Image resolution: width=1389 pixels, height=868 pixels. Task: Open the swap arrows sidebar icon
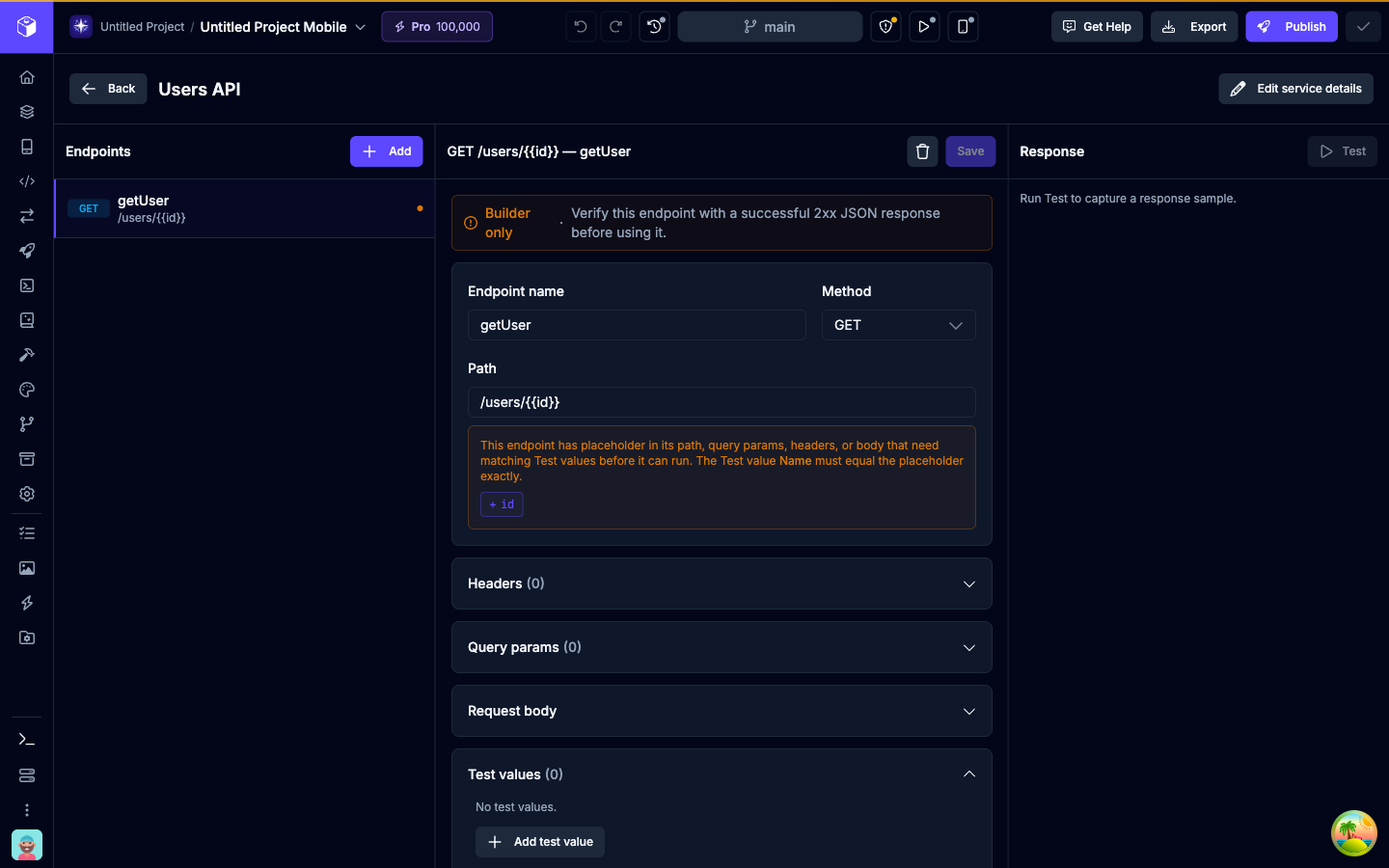pyautogui.click(x=27, y=216)
